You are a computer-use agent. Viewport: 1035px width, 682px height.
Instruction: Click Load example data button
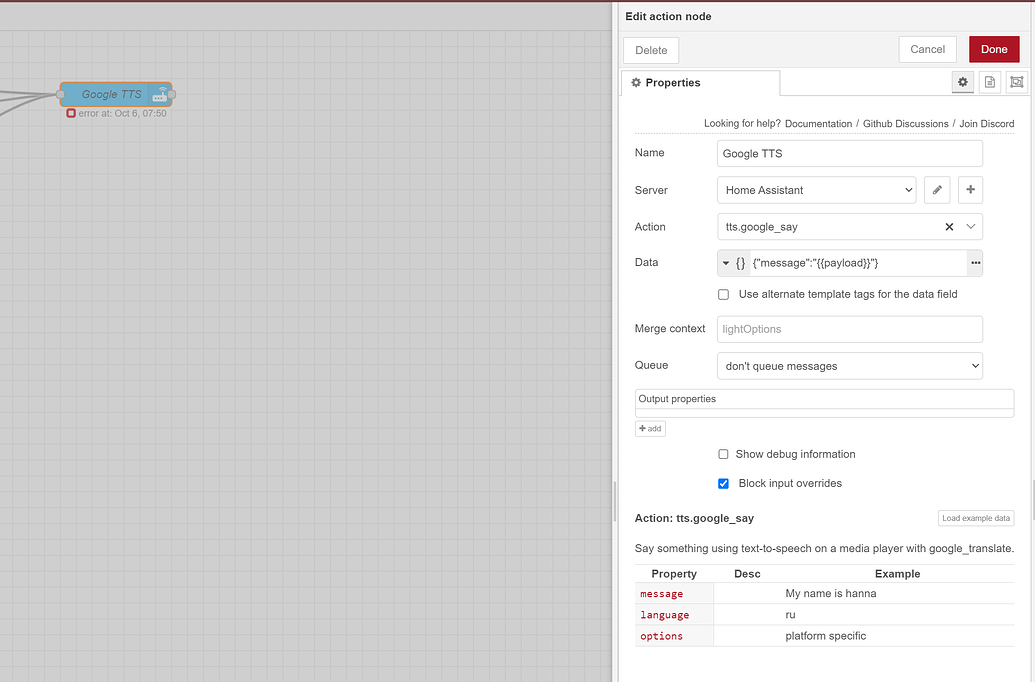coord(976,518)
